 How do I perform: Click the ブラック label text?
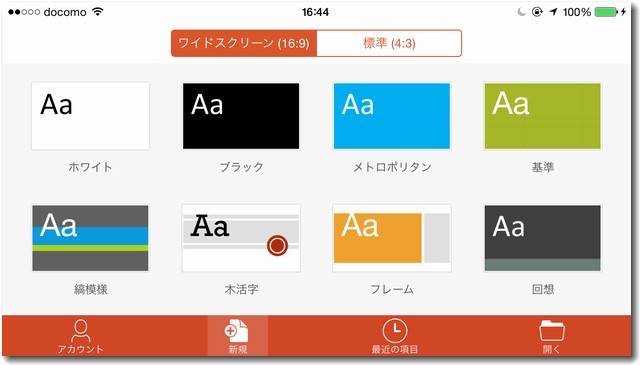coord(241,167)
